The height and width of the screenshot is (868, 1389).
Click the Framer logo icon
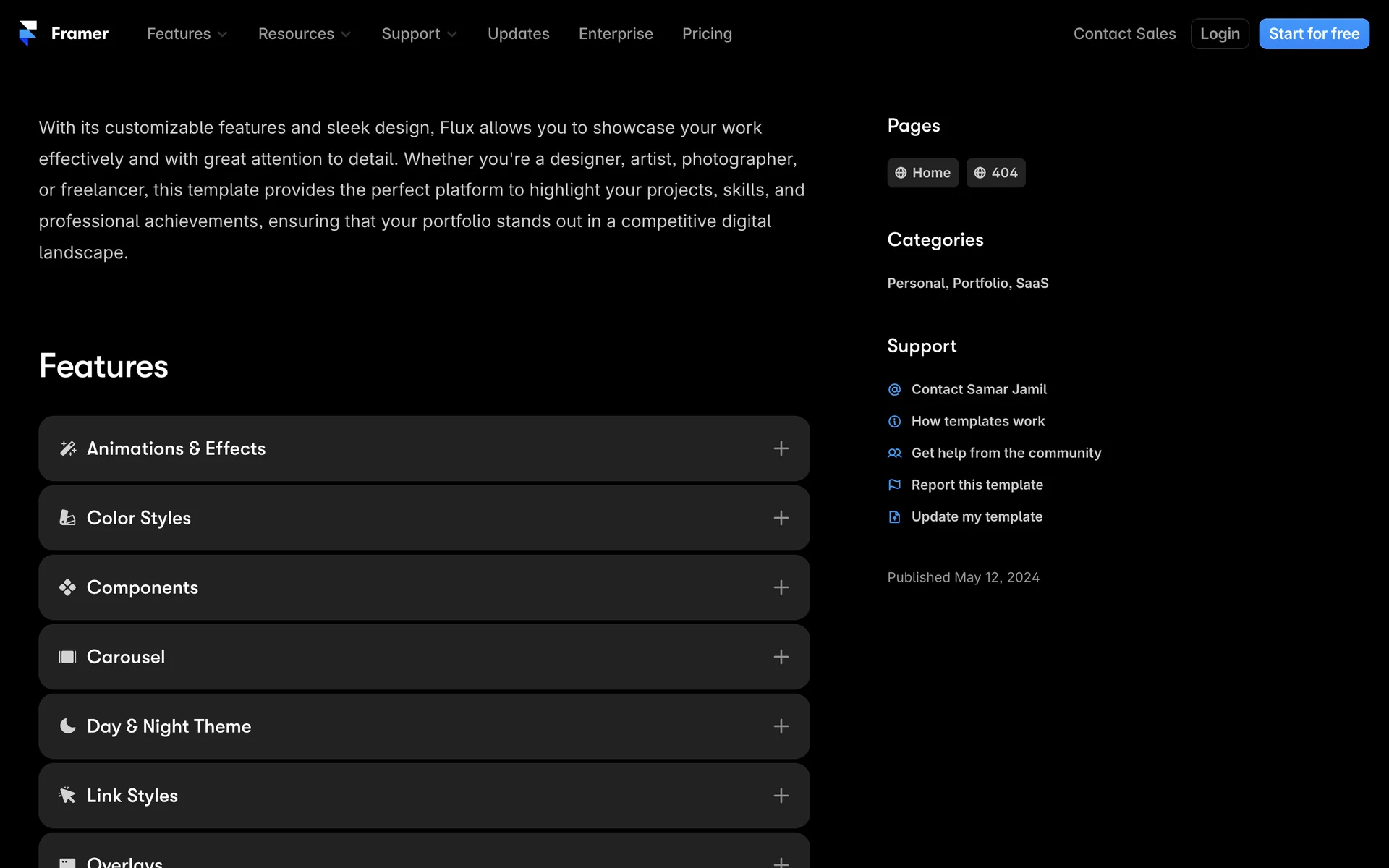28,33
